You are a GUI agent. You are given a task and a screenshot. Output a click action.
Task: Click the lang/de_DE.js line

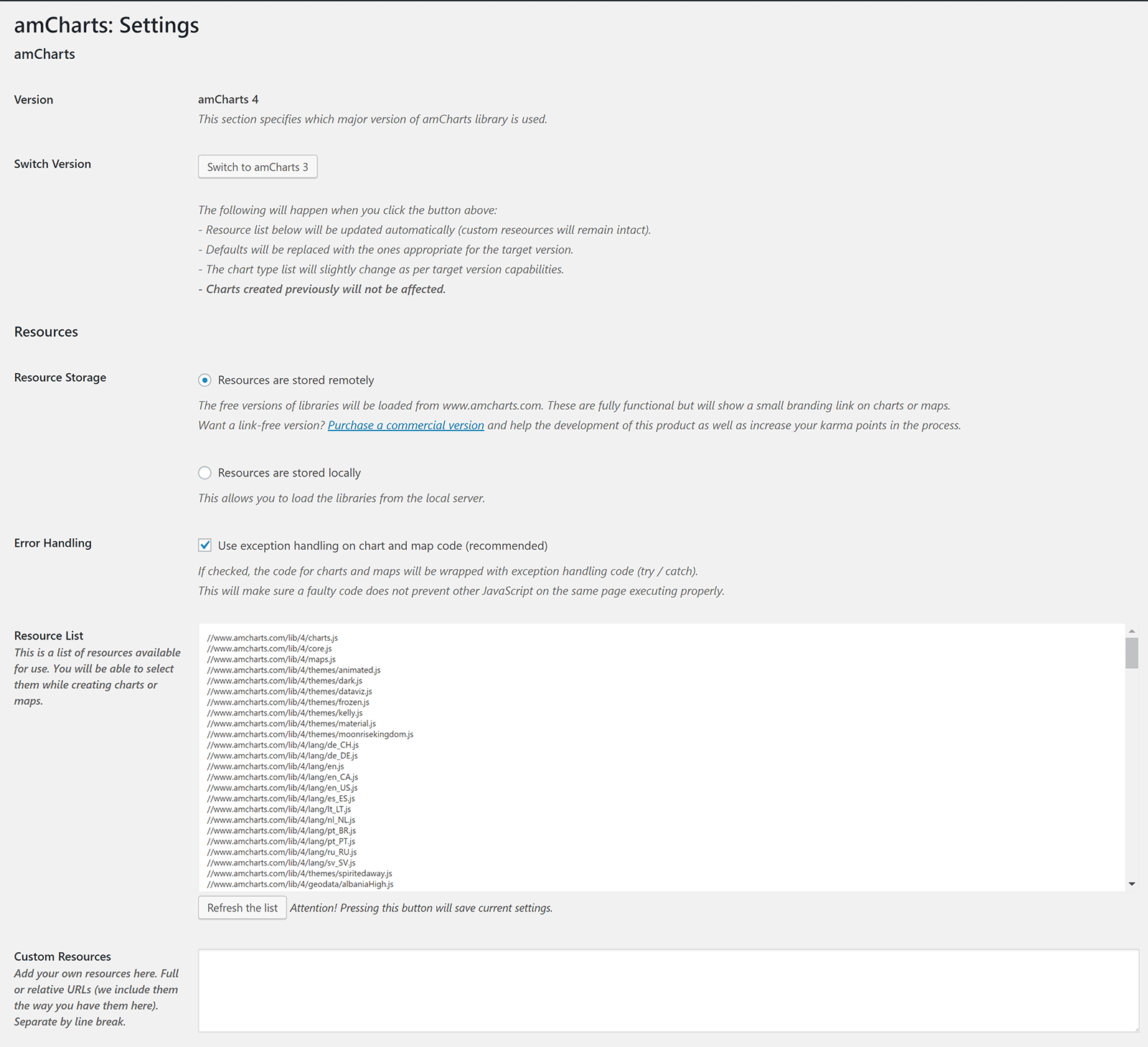[283, 756]
